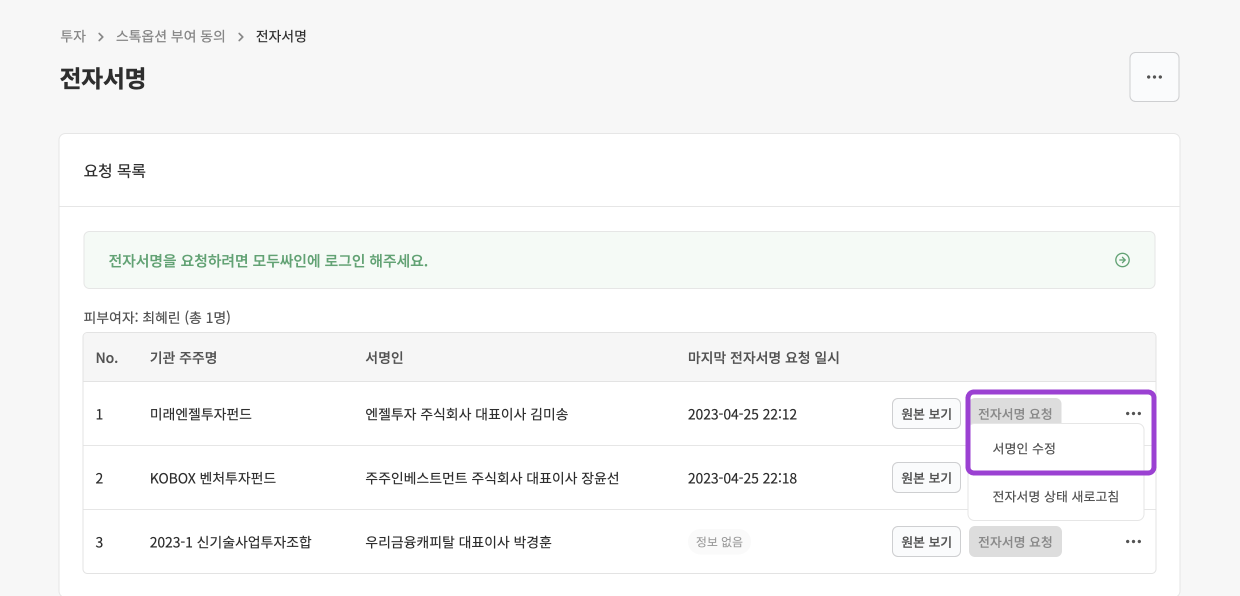Navigate to 스톡옵션 부여 동의 via breadcrumb
Image resolution: width=1240 pixels, height=596 pixels.
click(170, 35)
